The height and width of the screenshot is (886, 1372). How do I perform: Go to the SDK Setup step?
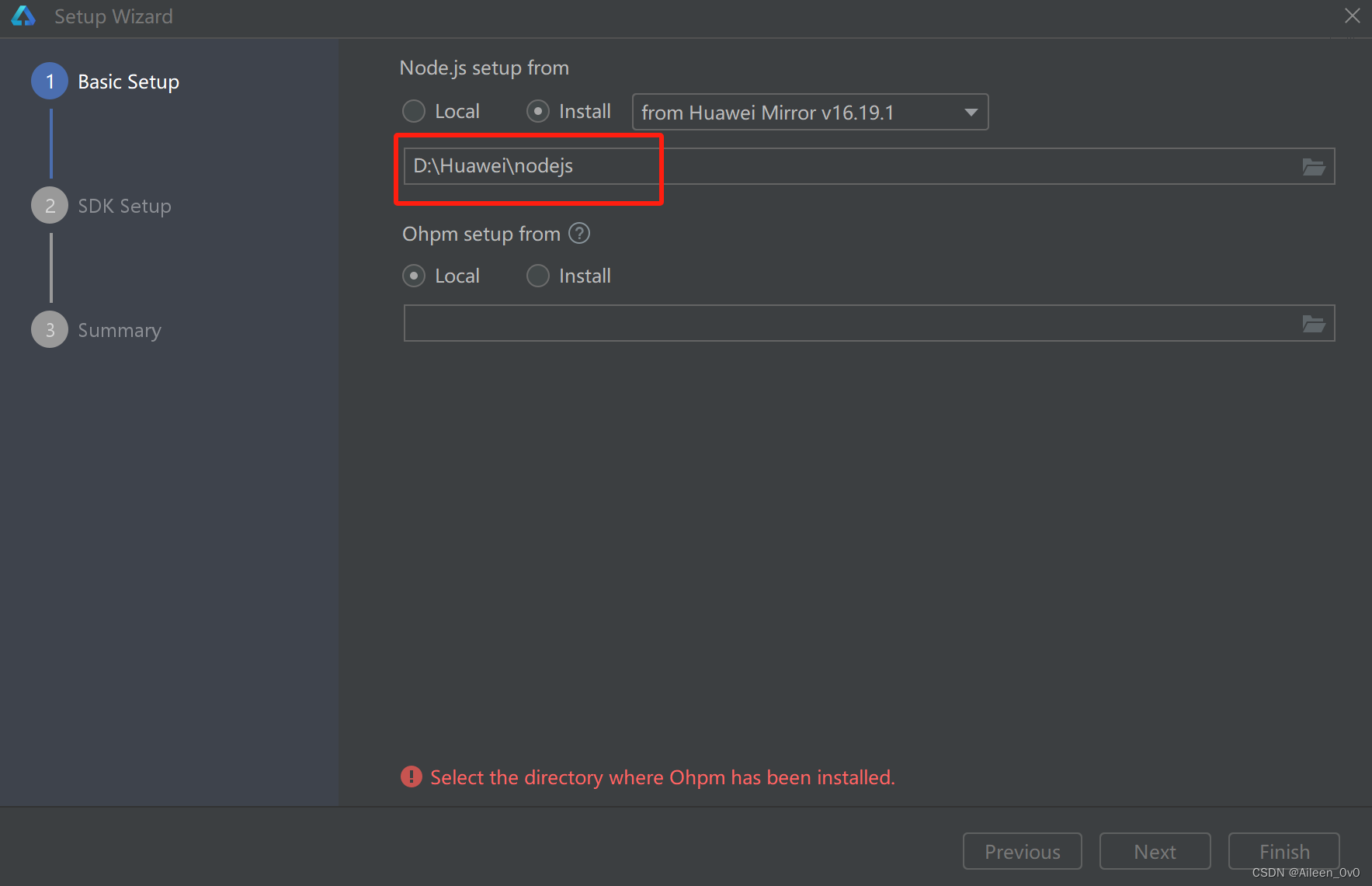click(x=102, y=206)
